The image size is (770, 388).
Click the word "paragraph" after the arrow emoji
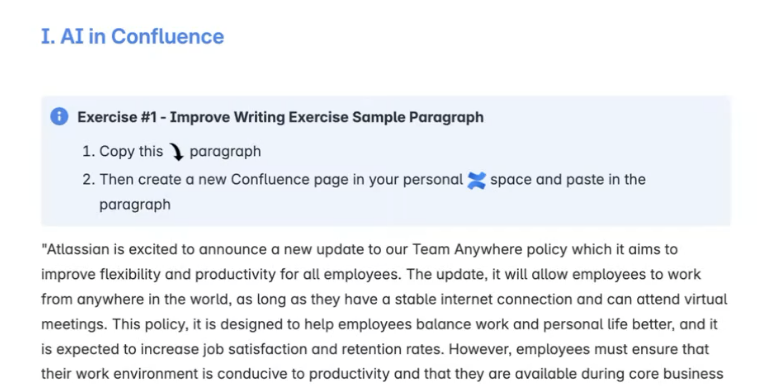click(225, 152)
